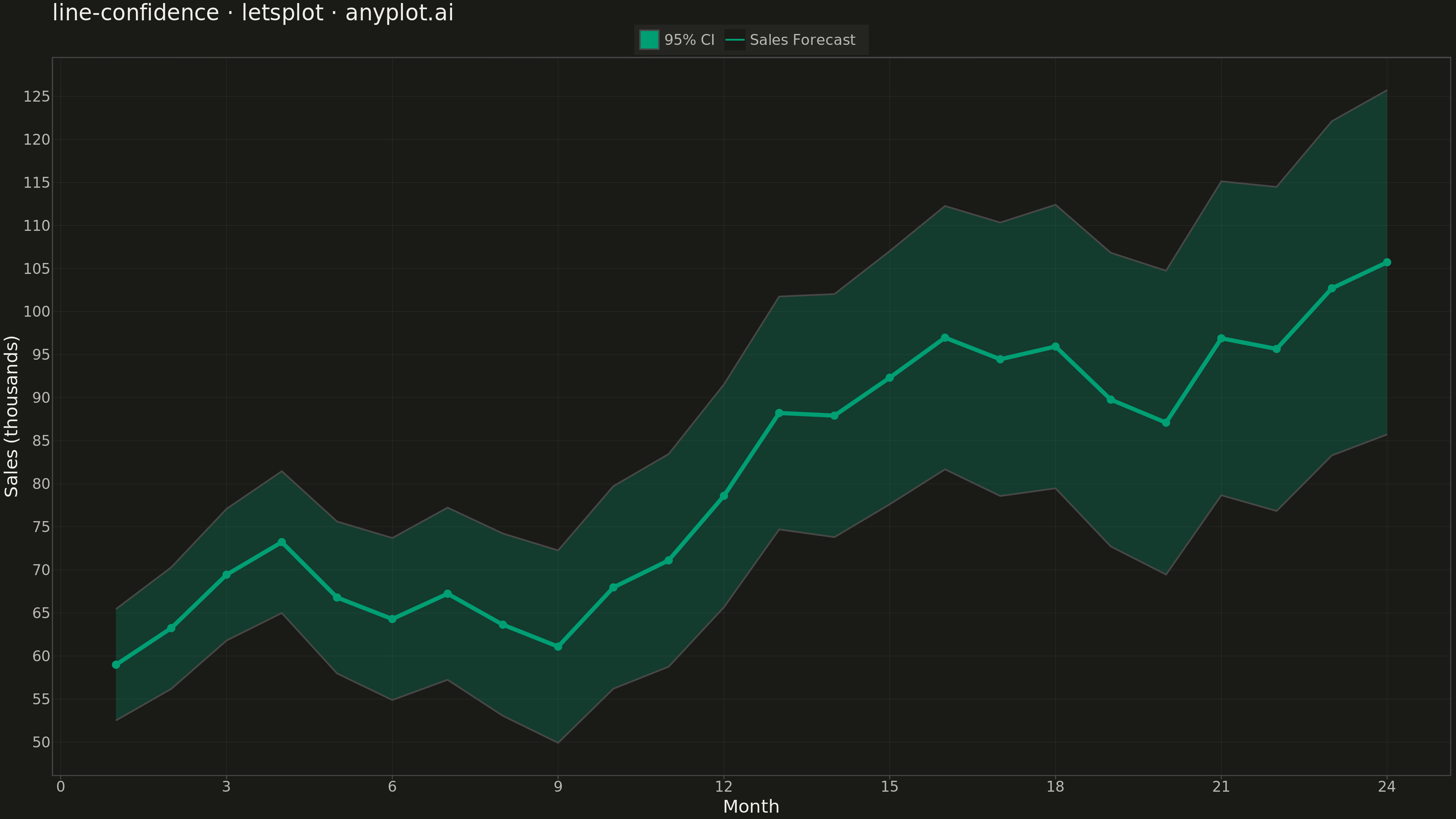Click the y-axis tick label 125
This screenshot has height=819, width=1456.
37,97
